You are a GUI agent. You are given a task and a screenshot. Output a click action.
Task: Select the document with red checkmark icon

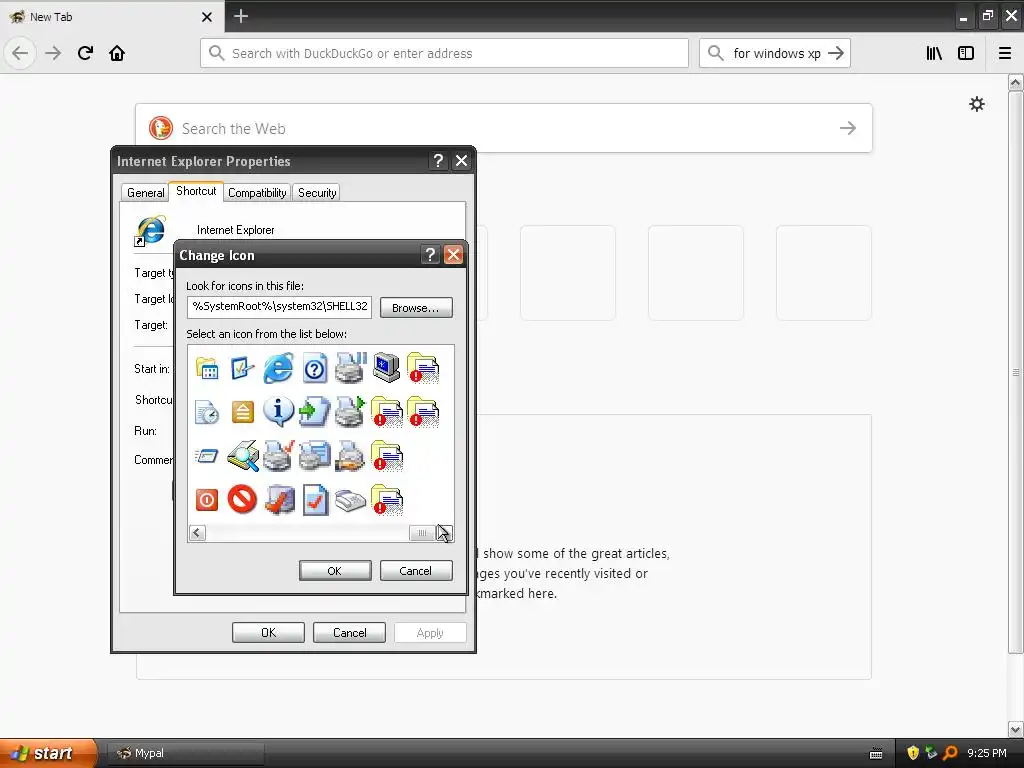tap(315, 500)
